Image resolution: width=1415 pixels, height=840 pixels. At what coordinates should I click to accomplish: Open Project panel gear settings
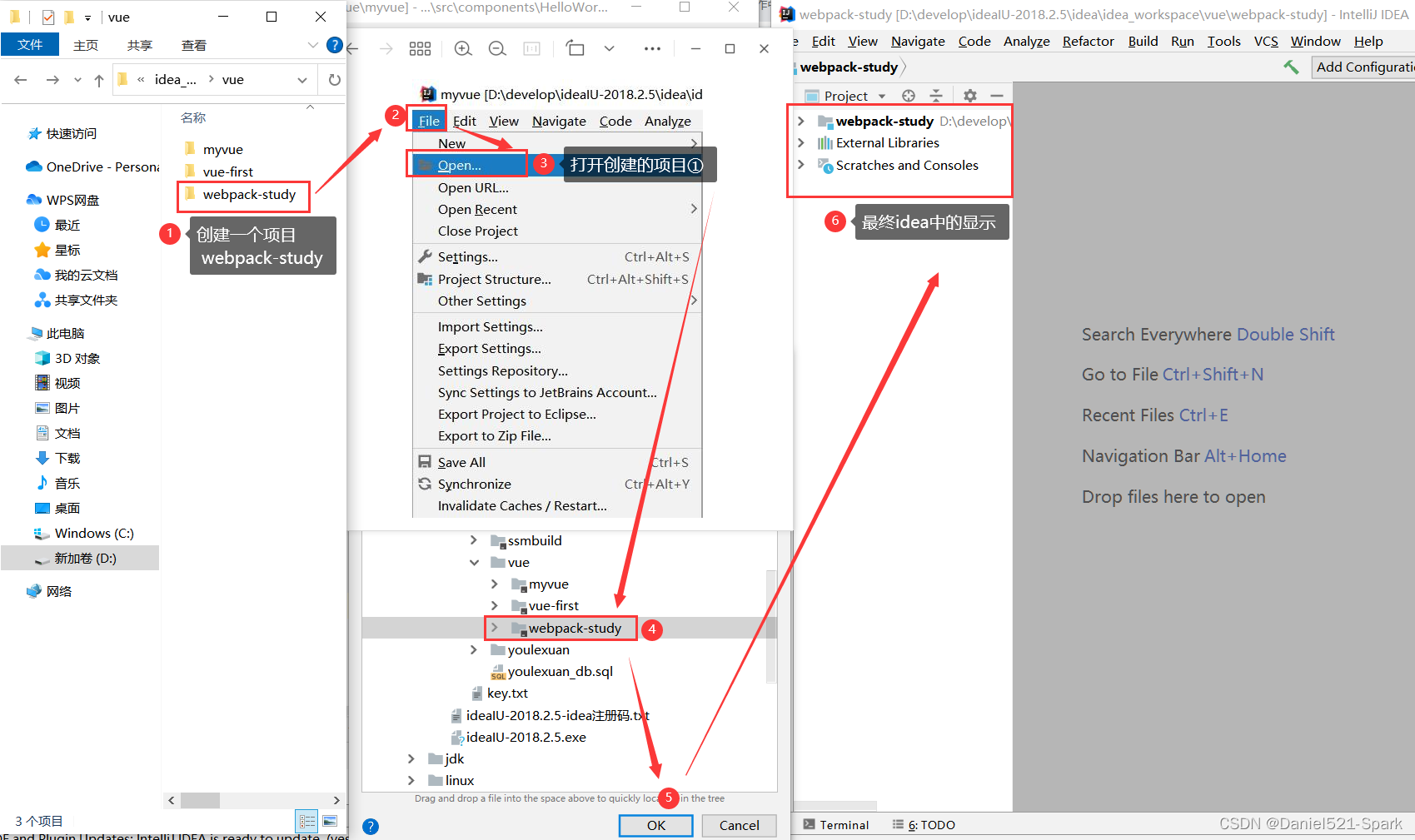[x=970, y=96]
